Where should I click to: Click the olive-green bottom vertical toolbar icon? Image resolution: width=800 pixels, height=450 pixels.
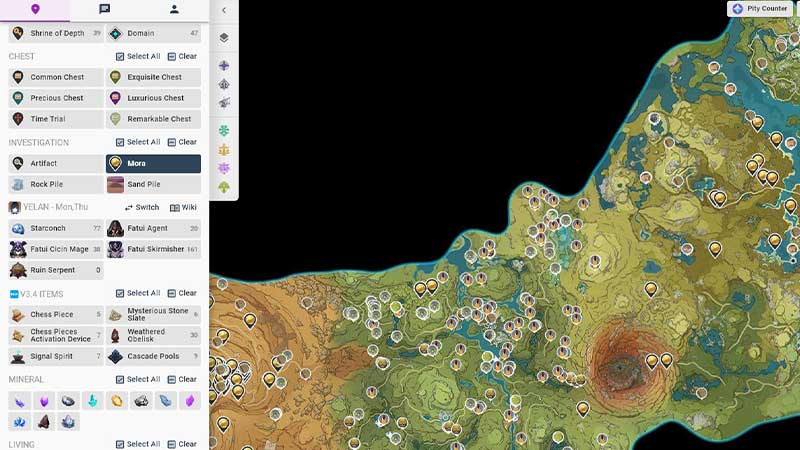[224, 187]
